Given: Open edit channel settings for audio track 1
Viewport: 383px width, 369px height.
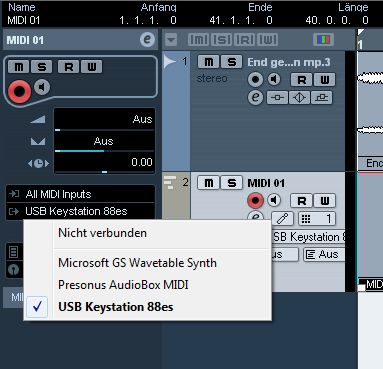Looking at the screenshot, I should click(255, 97).
